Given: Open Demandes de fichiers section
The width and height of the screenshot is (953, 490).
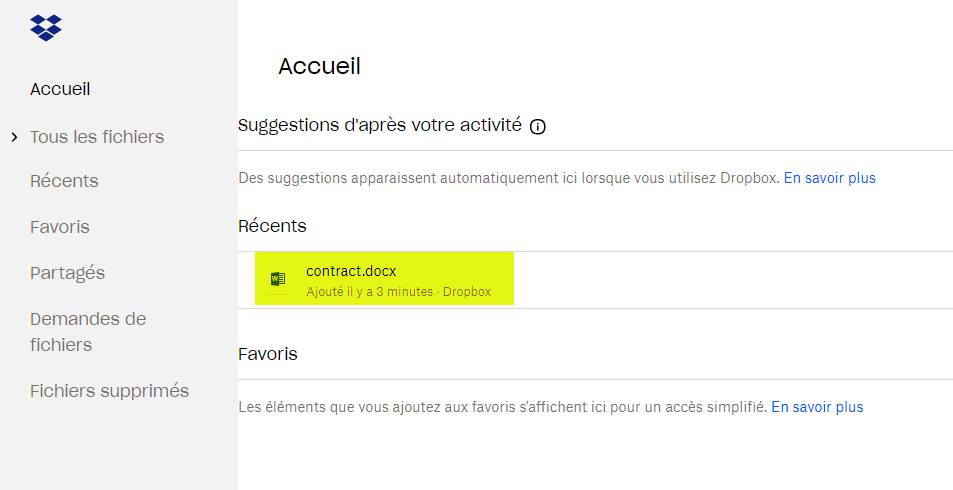Looking at the screenshot, I should pyautogui.click(x=88, y=332).
